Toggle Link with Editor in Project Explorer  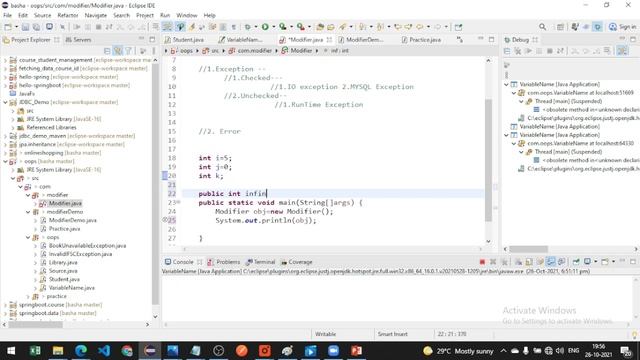tap(118, 51)
